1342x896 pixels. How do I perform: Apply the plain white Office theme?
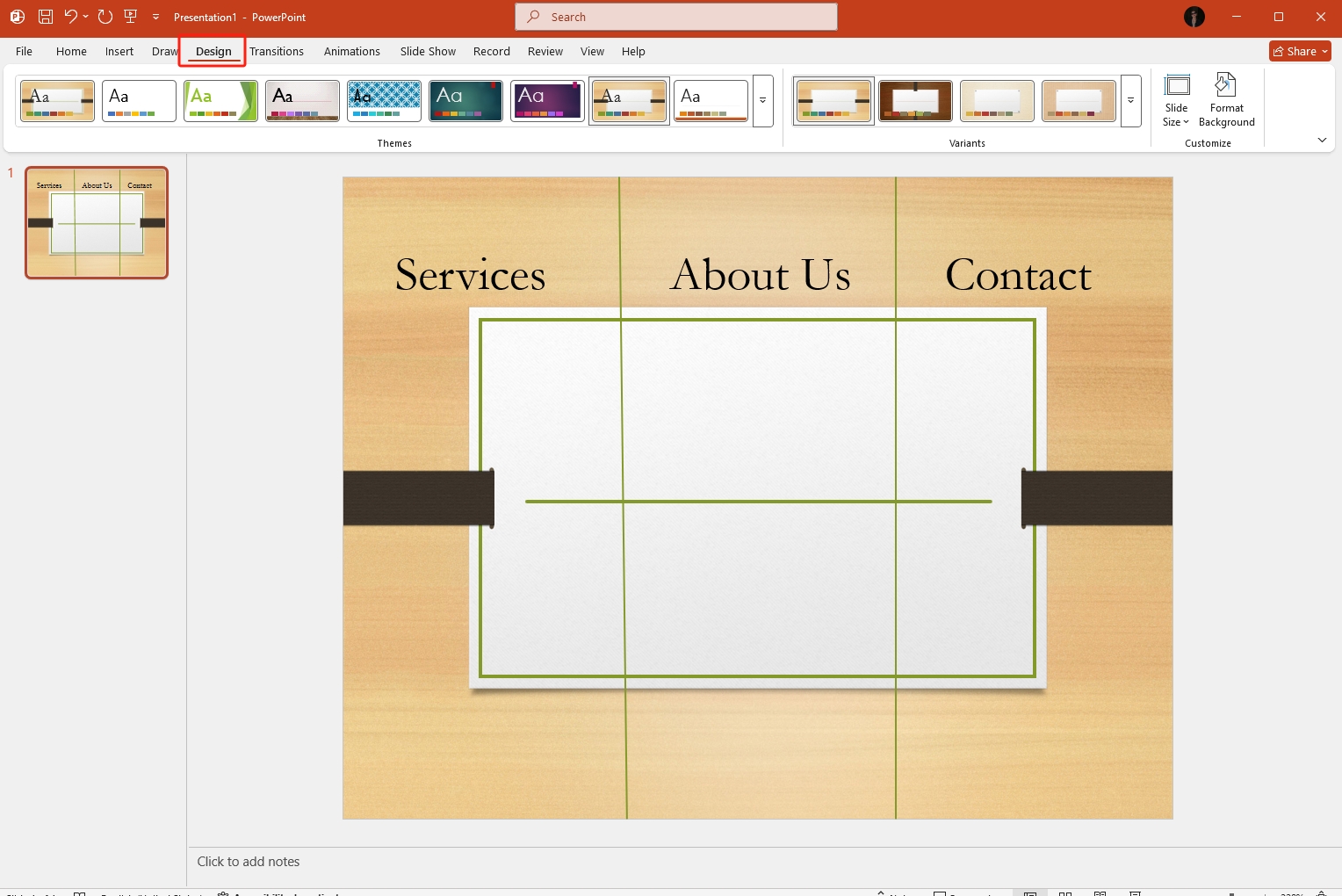[139, 101]
